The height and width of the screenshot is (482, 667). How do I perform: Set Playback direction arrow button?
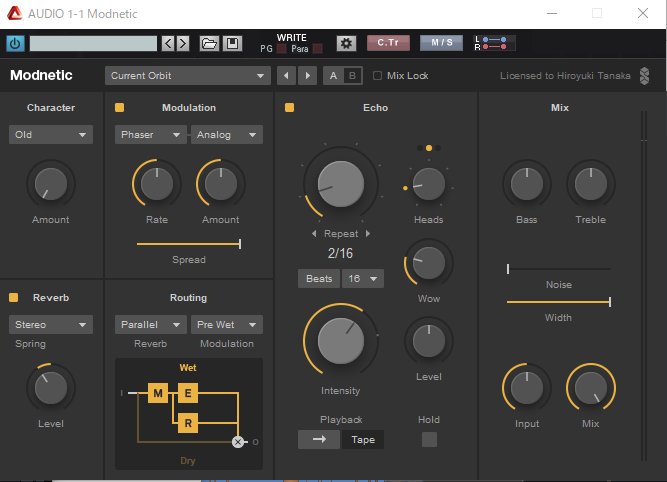(319, 439)
